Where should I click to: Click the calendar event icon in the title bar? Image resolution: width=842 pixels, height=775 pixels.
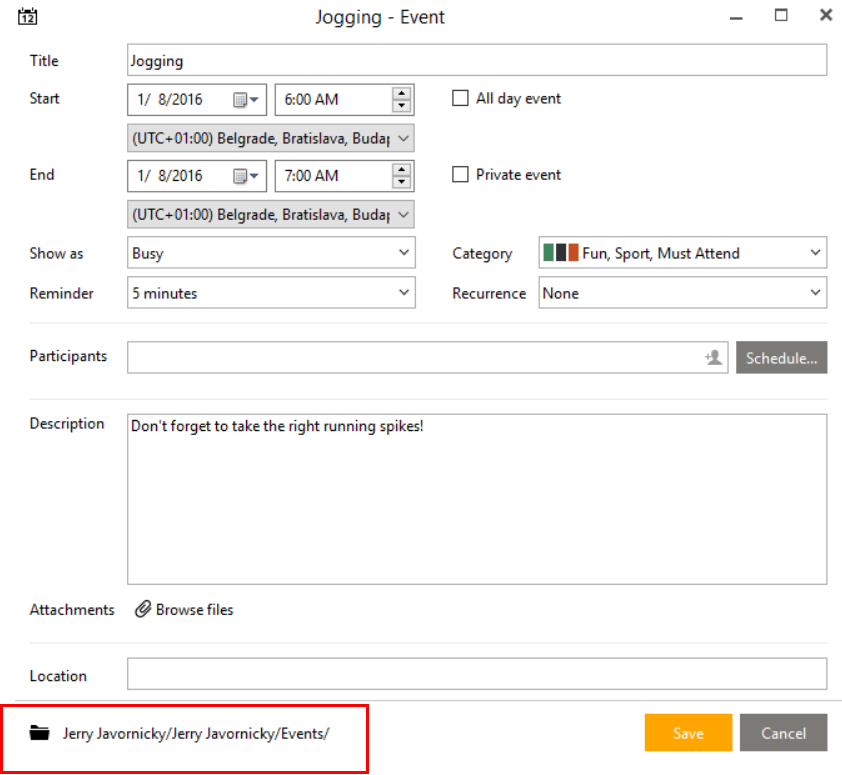pos(28,16)
